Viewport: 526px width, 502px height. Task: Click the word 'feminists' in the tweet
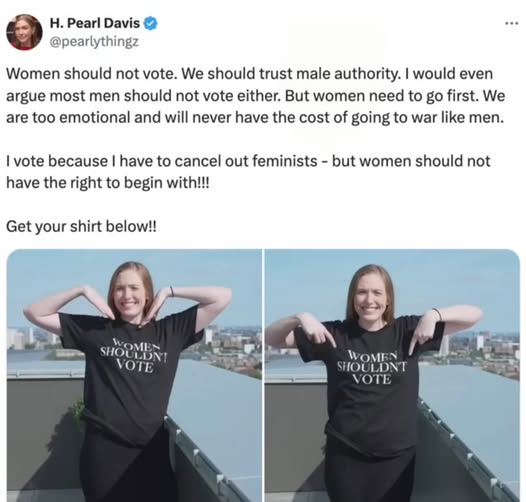click(284, 161)
